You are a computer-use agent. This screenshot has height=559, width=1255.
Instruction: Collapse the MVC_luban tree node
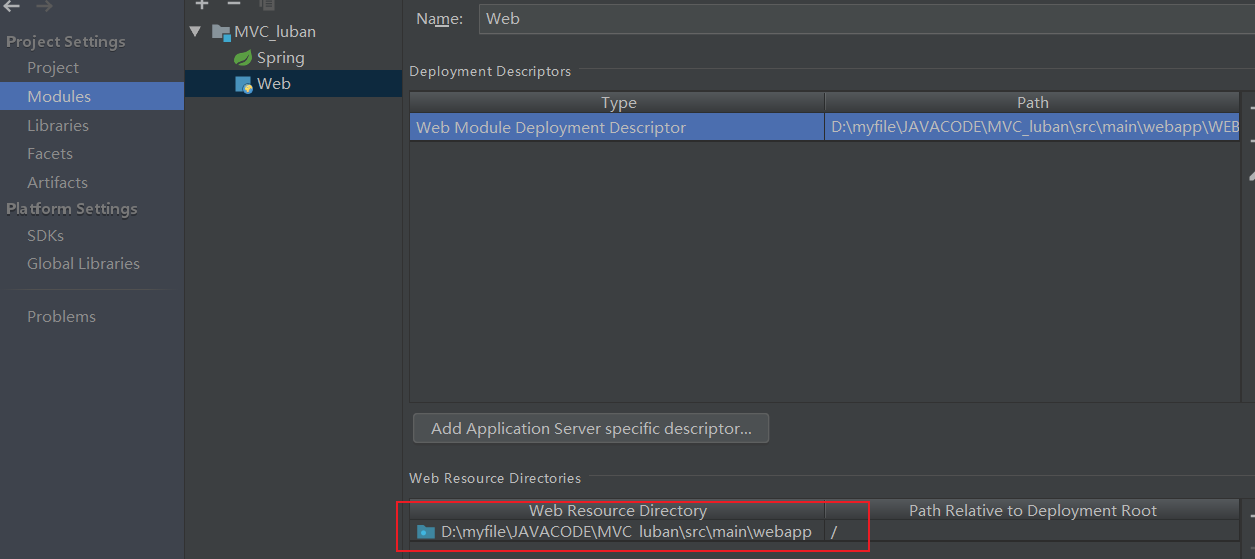pos(195,31)
